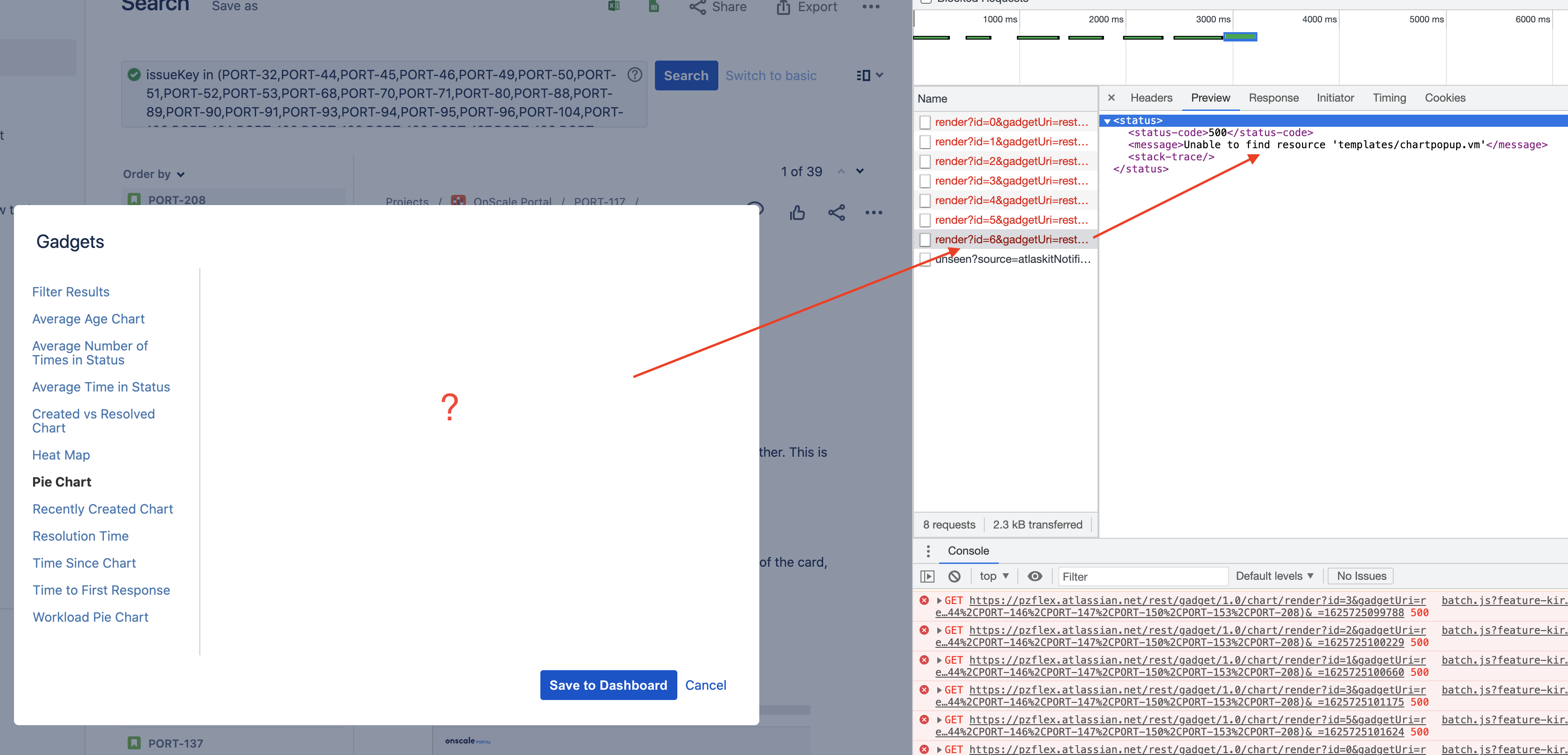Toggle the console sidebar icon
This screenshot has width=1568, height=755.
927,576
